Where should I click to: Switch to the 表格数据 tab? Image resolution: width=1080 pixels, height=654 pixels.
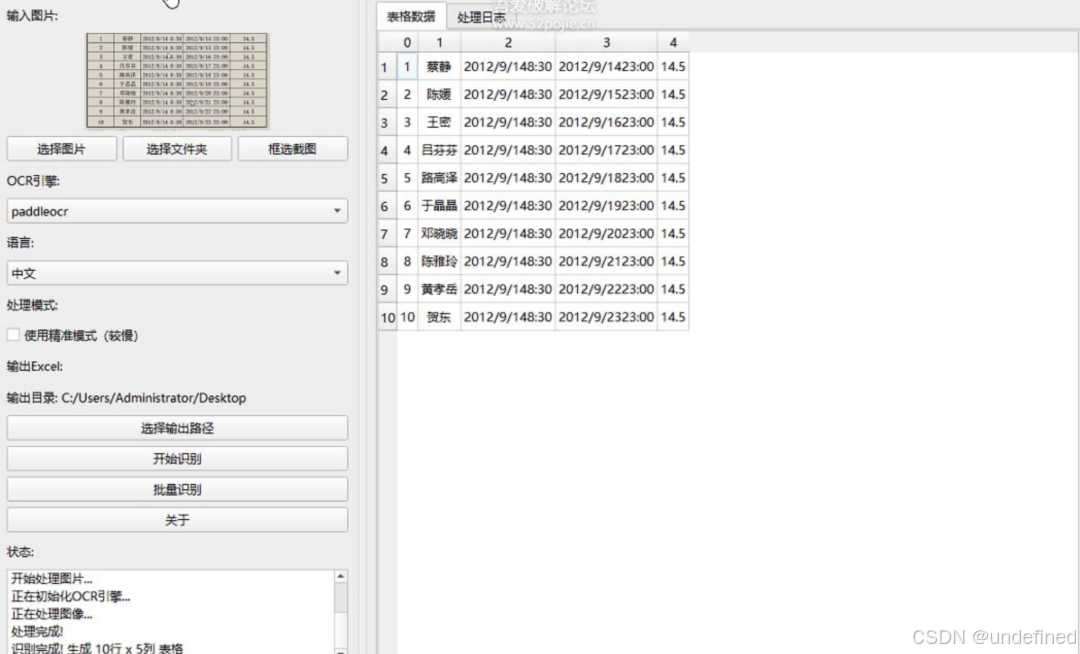411,17
